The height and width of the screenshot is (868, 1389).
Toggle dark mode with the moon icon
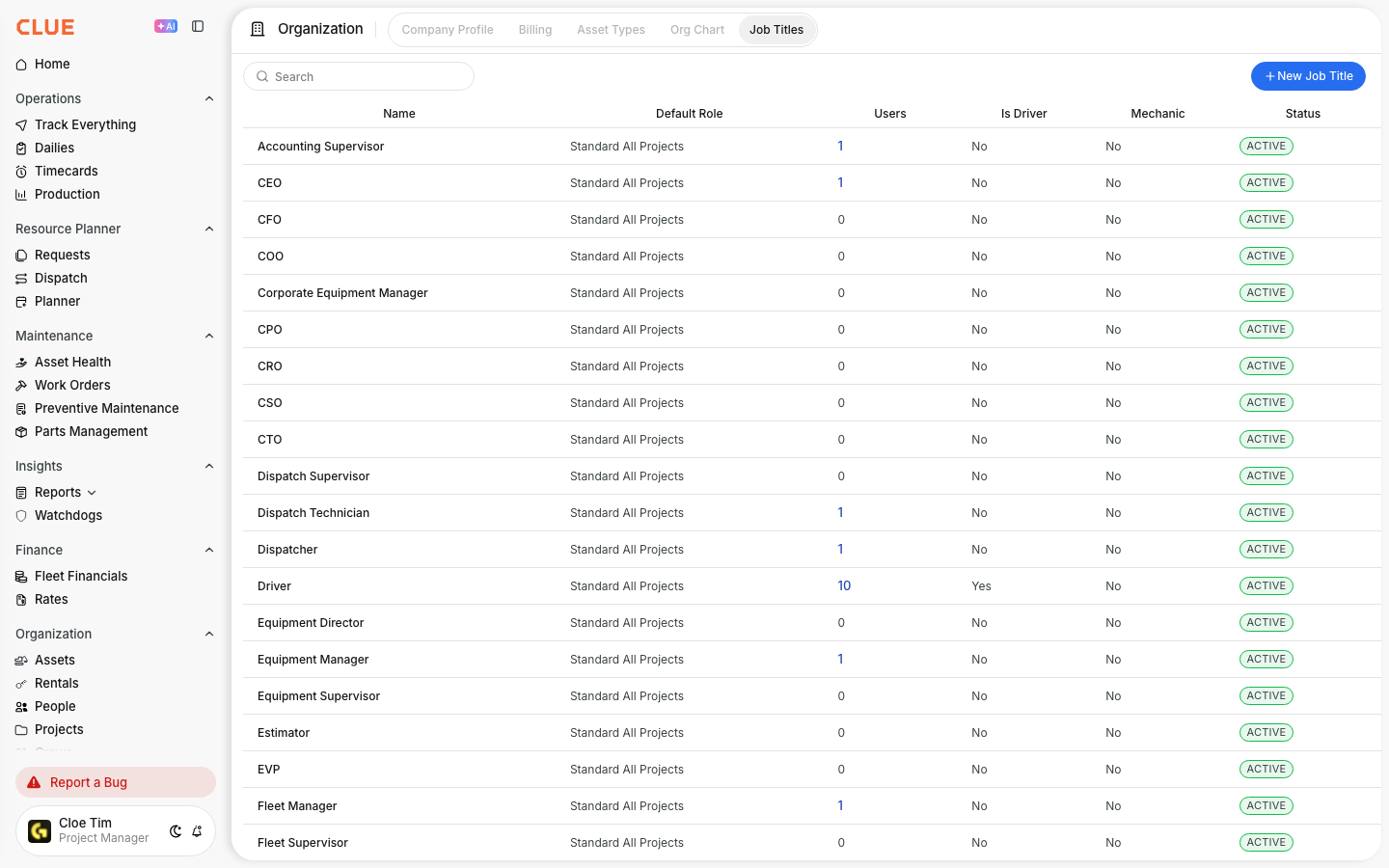click(176, 831)
